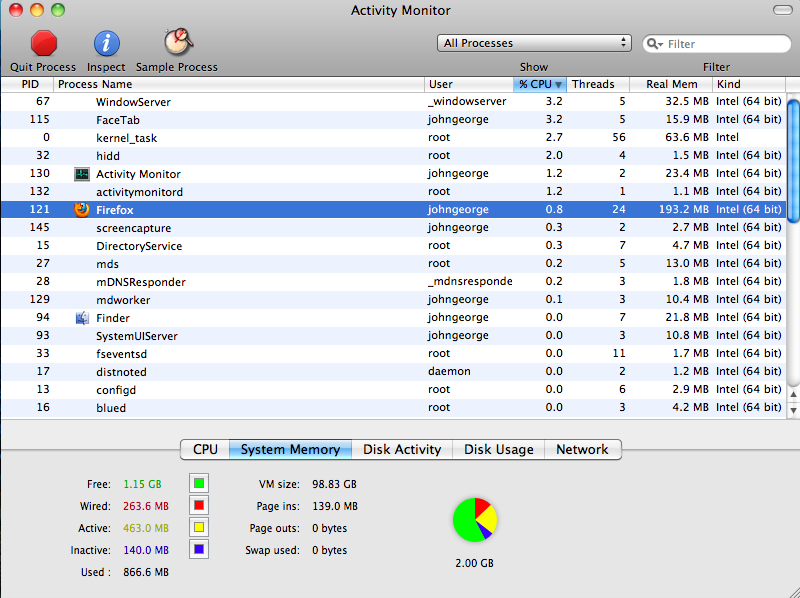
Task: Click the scroll up arrow
Action: (x=793, y=394)
